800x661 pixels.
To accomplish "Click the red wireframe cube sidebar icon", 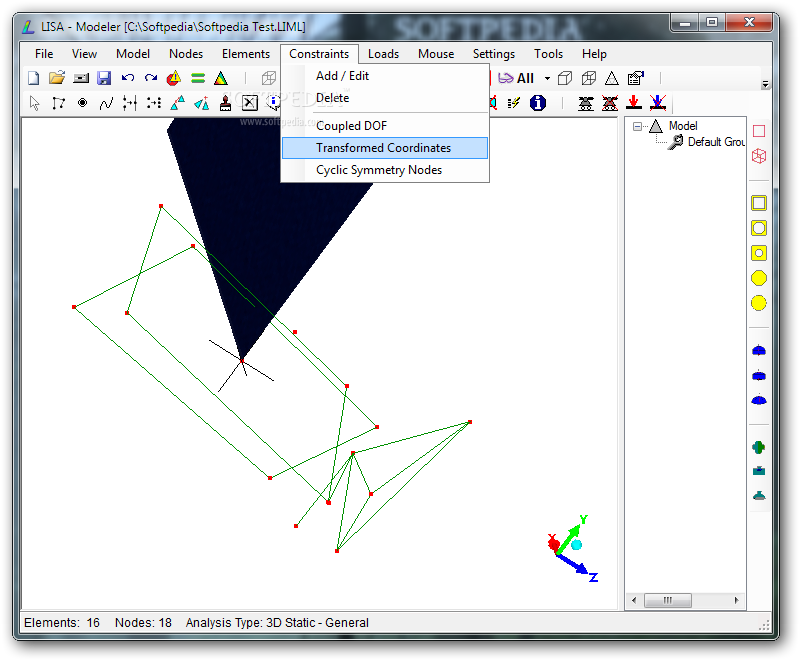I will [x=759, y=156].
